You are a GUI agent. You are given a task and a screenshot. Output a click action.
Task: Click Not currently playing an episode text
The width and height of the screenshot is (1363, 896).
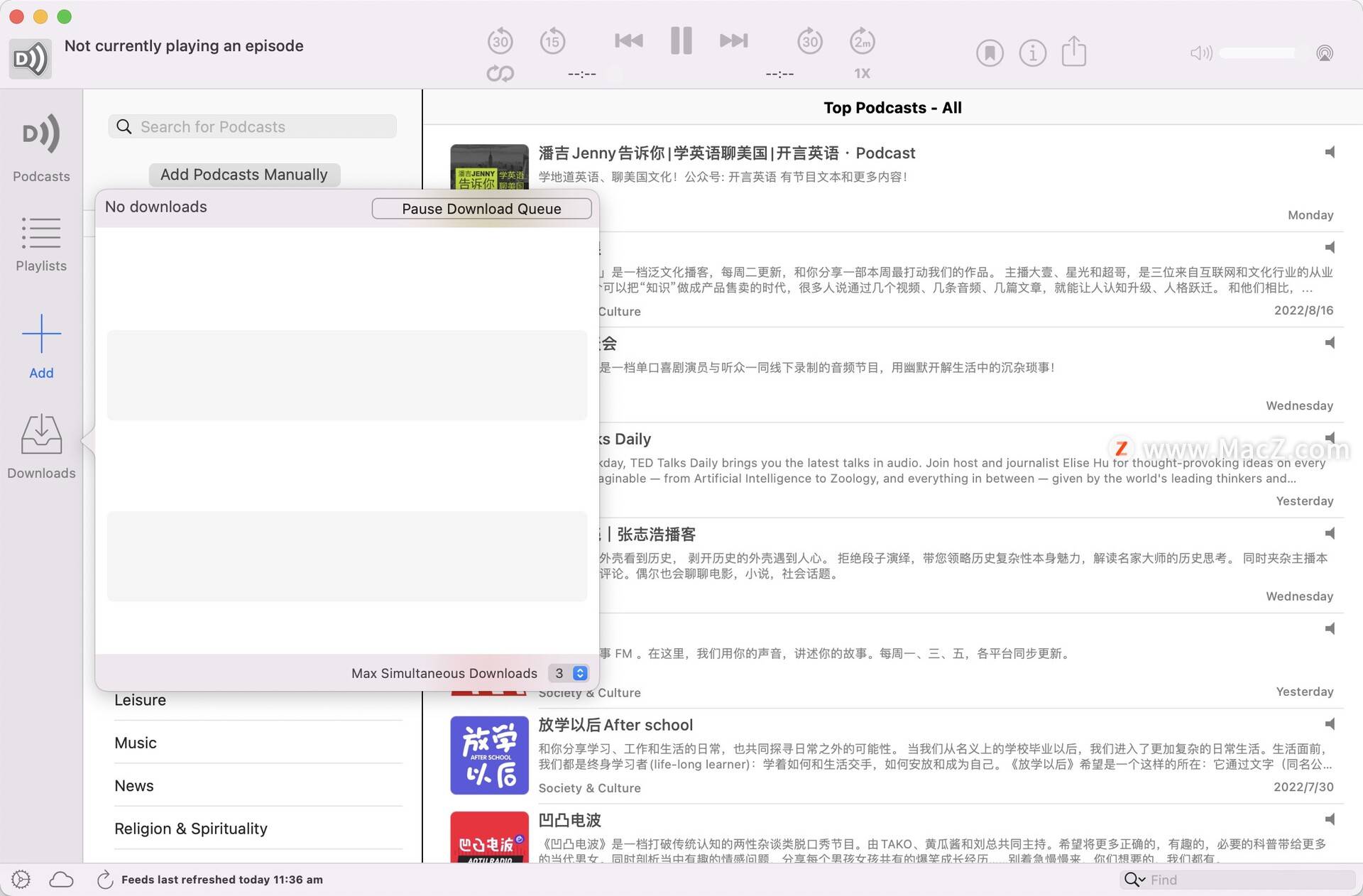tap(184, 46)
